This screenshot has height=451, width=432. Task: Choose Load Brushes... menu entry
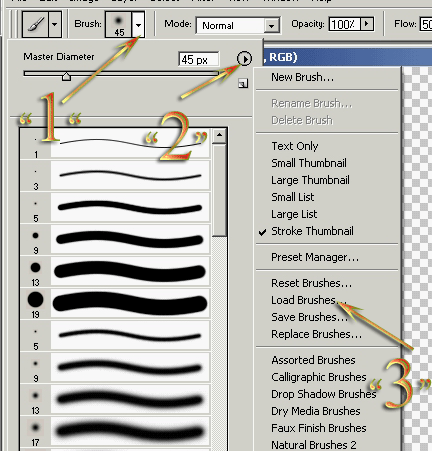click(309, 300)
